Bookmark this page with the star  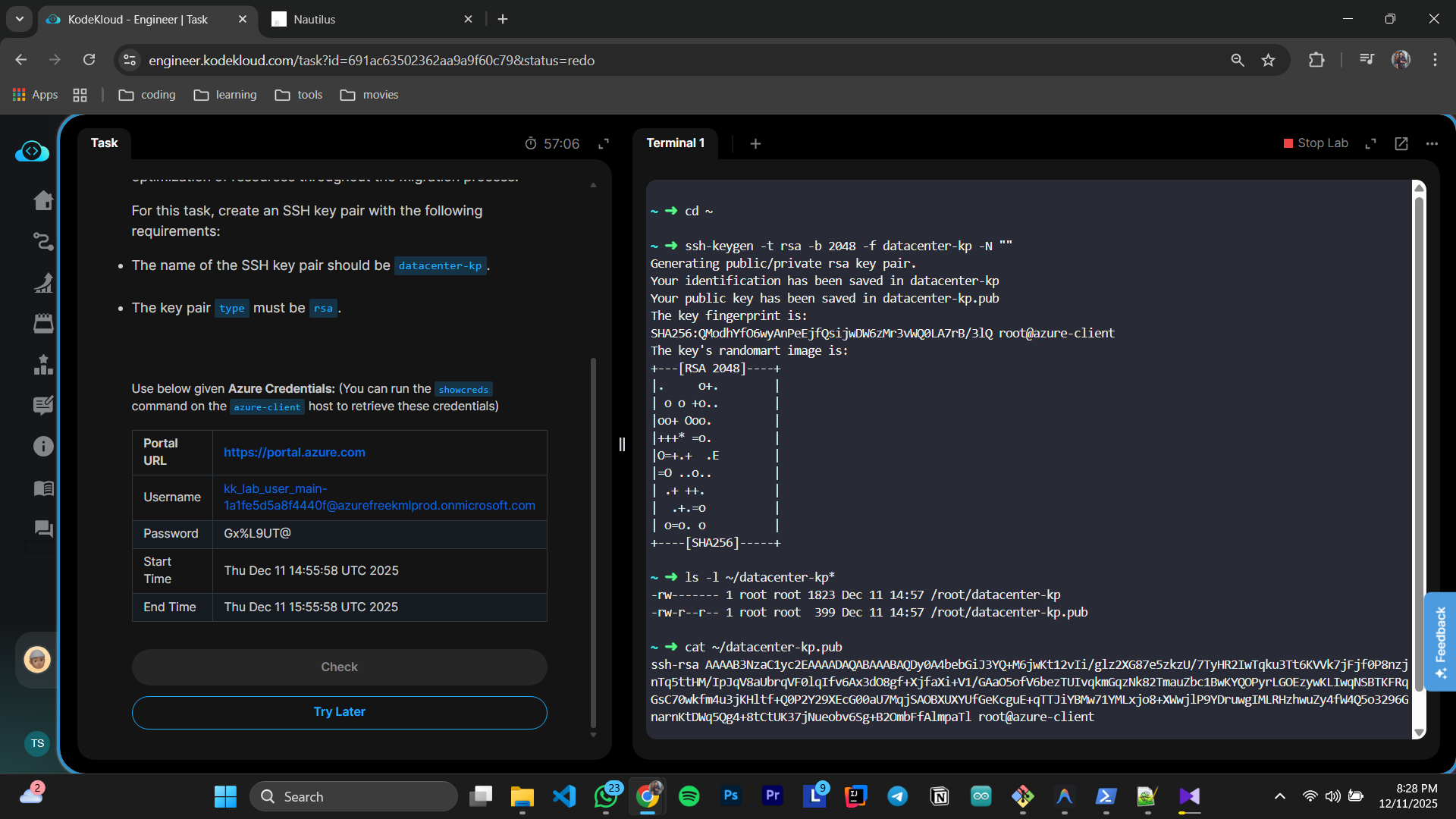coord(1268,60)
